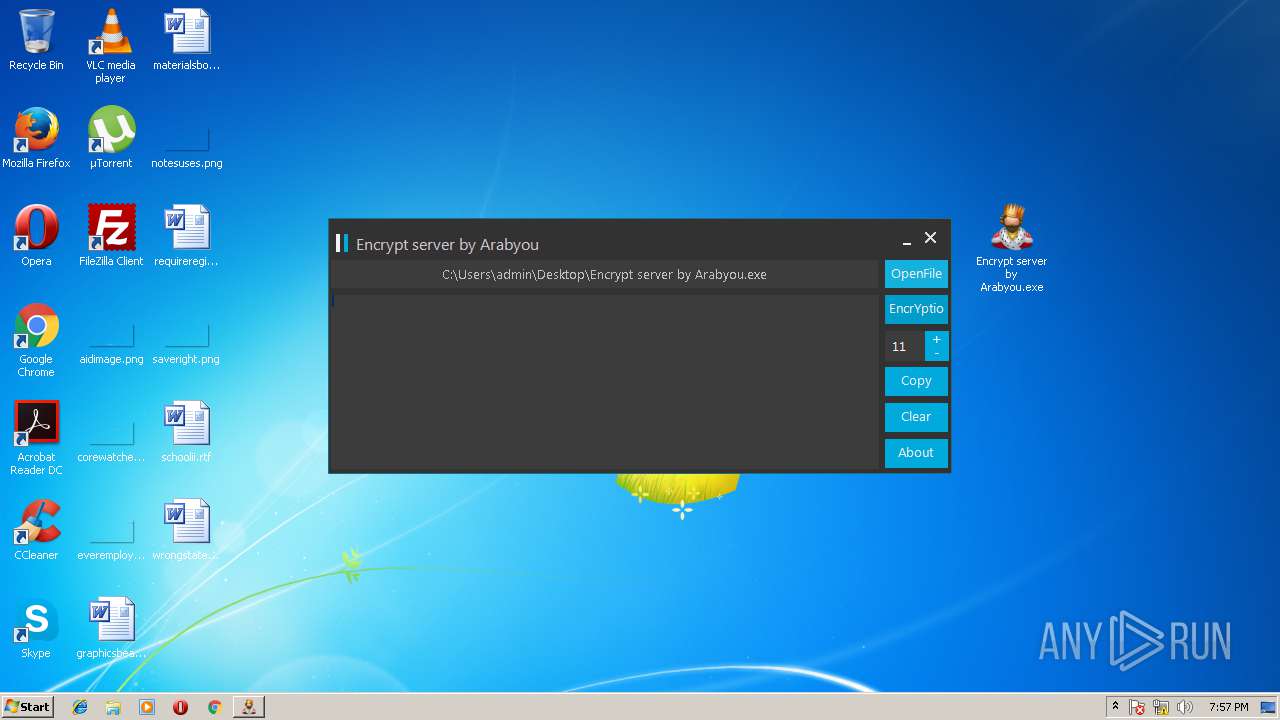This screenshot has width=1280, height=720.
Task: Launch CCleaner from desktop
Action: click(x=36, y=530)
